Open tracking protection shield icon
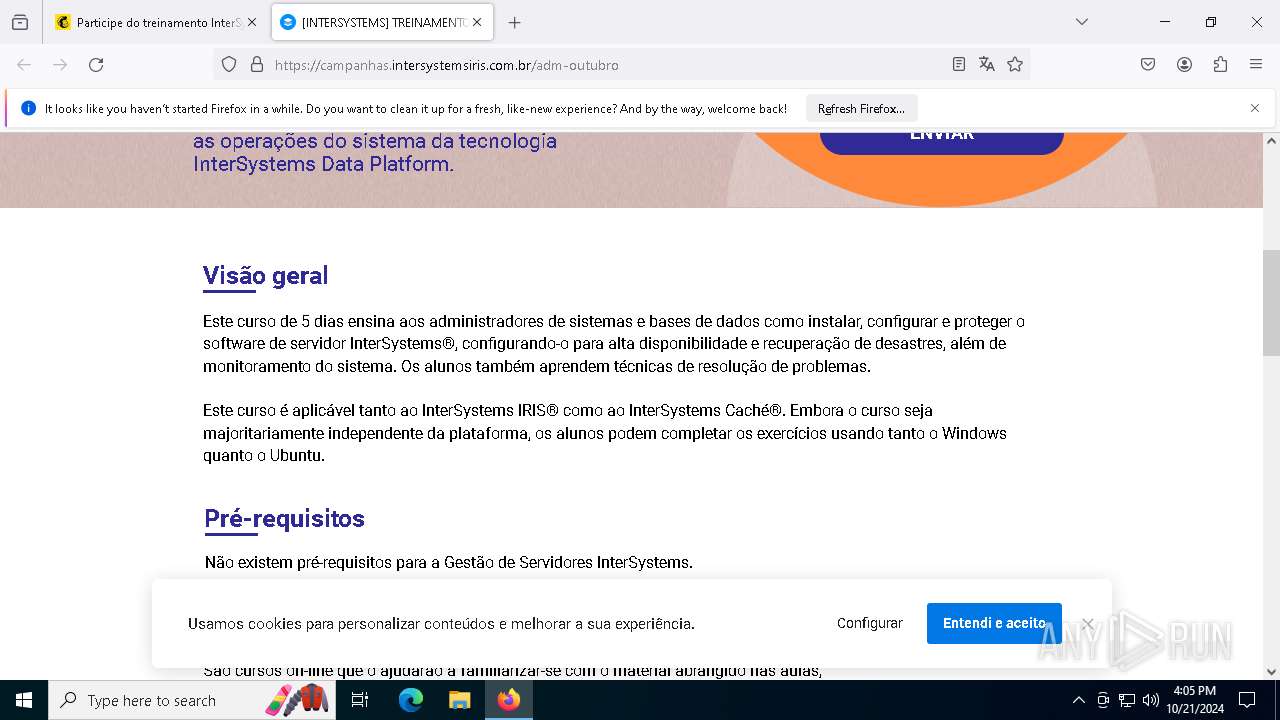Screen dimensions: 1280x720 (229, 65)
